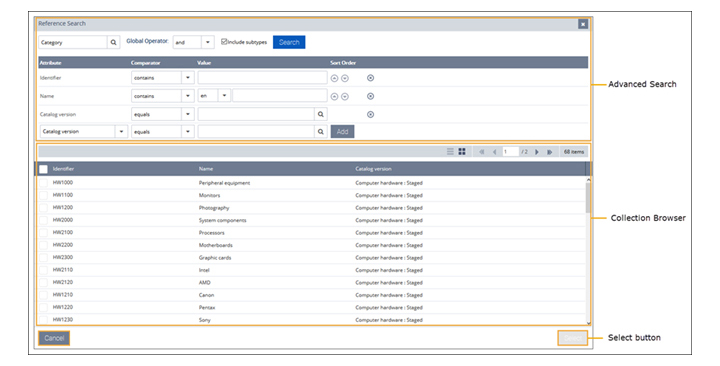Open the Catalog version condition comparator dropdown
Image resolution: width=720 pixels, height=366 pixels.
tap(188, 114)
